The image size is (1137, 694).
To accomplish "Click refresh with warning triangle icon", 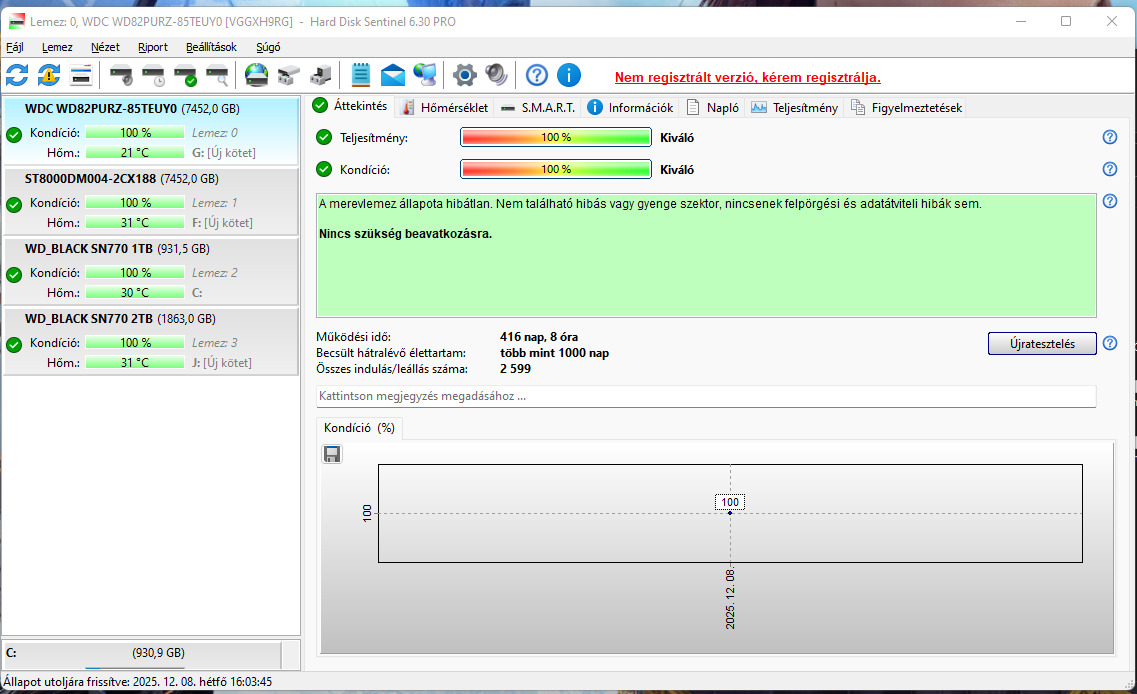I will pyautogui.click(x=49, y=75).
